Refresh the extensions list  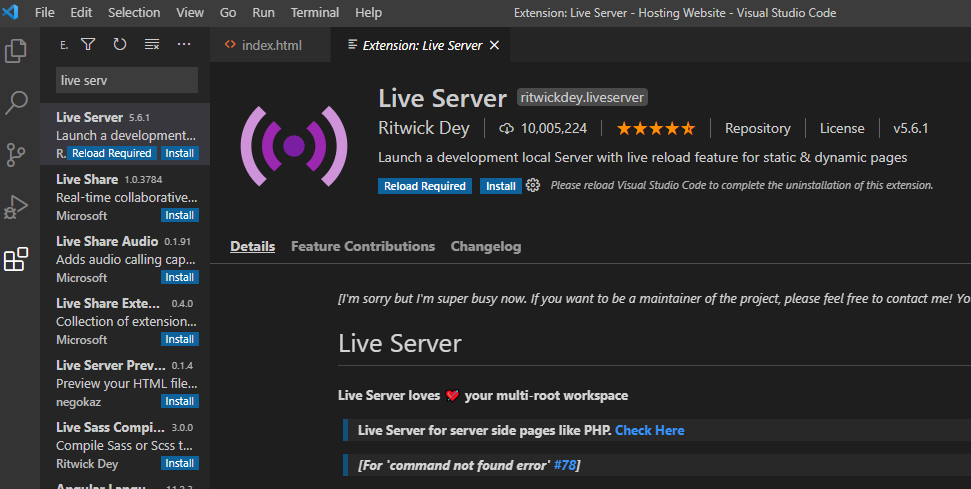(x=120, y=44)
